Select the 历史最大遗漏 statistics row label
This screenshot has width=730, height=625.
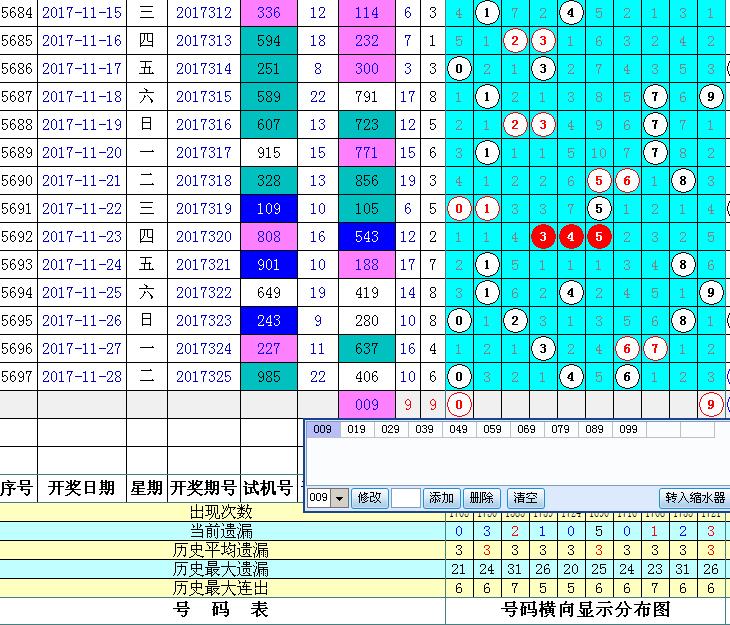(x=221, y=569)
